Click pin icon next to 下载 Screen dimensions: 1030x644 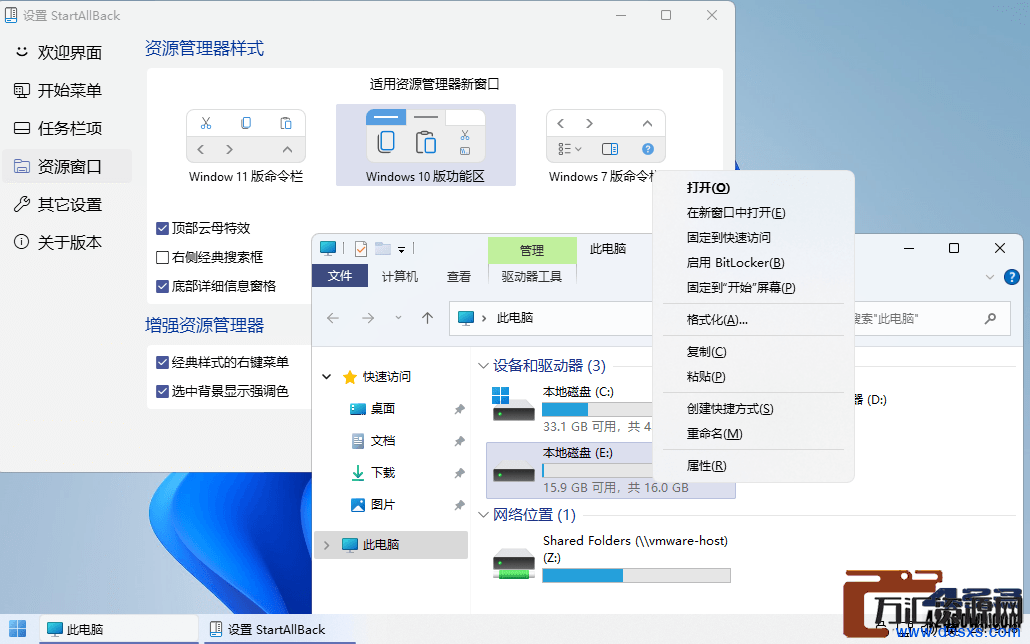tap(459, 473)
